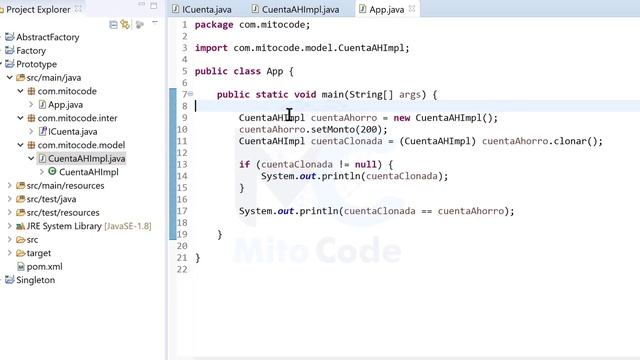Close the App.java editor tab
The height and width of the screenshot is (360, 640).
point(412,9)
